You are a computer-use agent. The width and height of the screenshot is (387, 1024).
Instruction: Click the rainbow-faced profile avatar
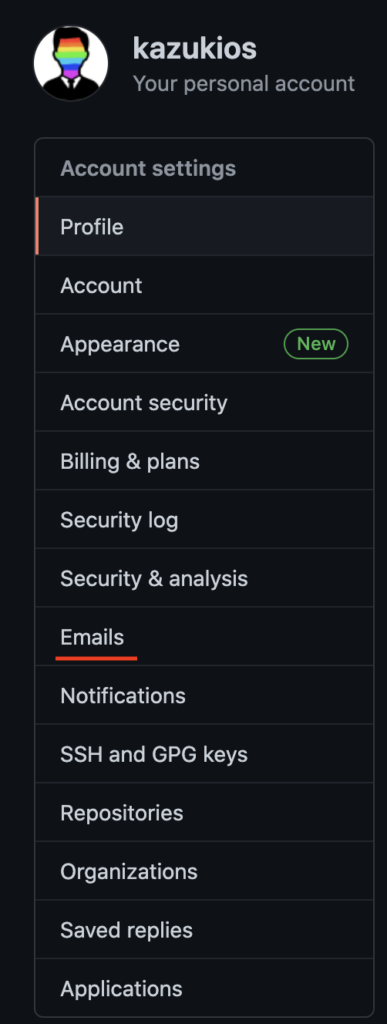point(70,63)
